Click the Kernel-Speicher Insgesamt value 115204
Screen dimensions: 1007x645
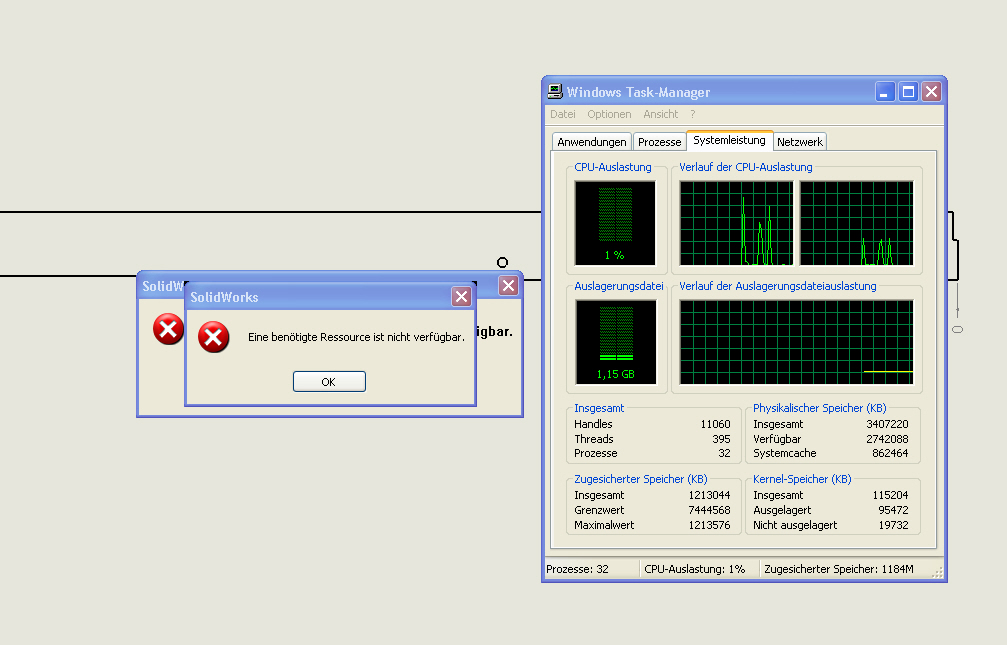890,495
